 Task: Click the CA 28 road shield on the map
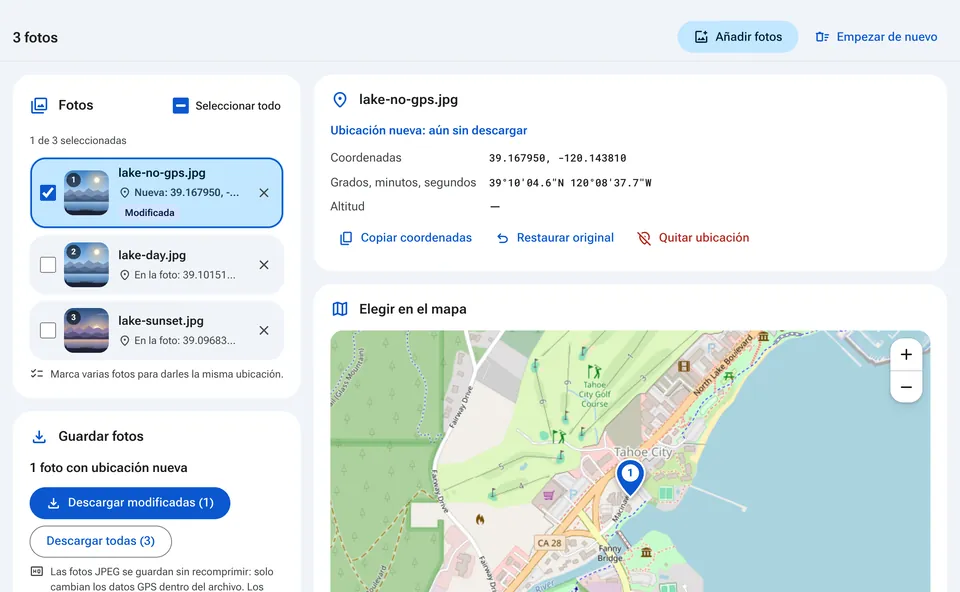coord(549,543)
